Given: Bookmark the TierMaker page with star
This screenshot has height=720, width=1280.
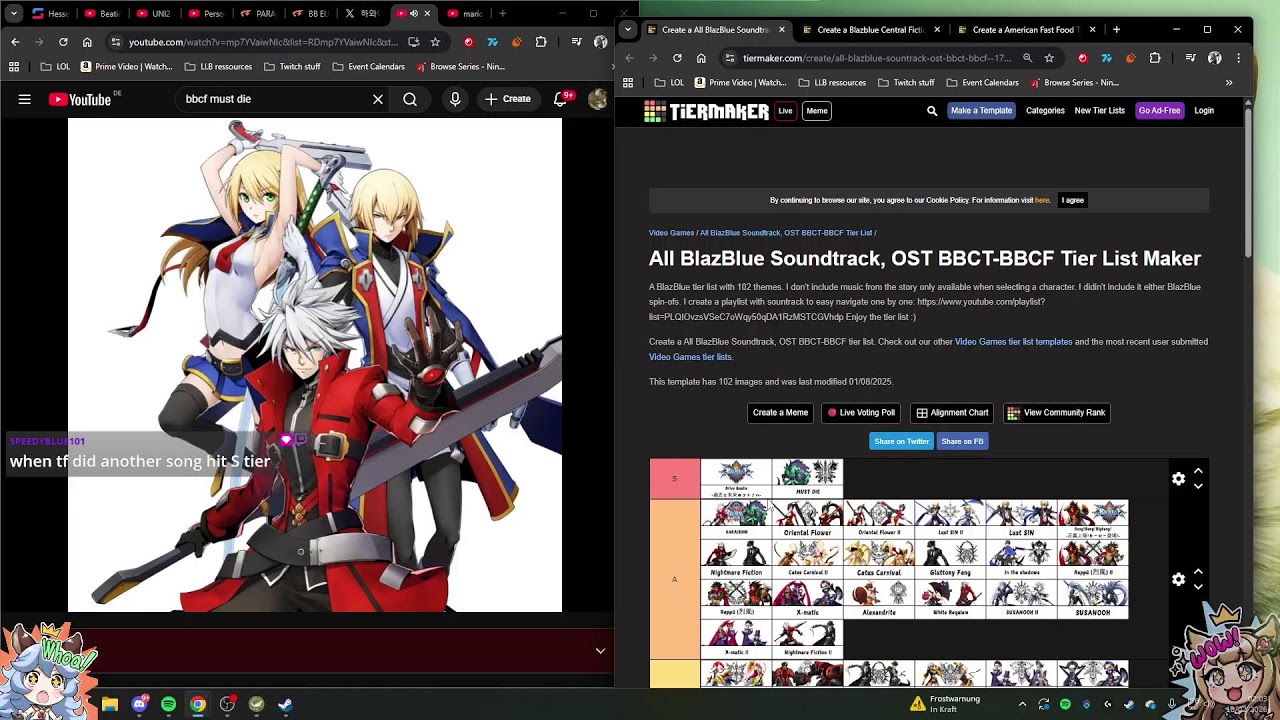Looking at the screenshot, I should pyautogui.click(x=1049, y=58).
